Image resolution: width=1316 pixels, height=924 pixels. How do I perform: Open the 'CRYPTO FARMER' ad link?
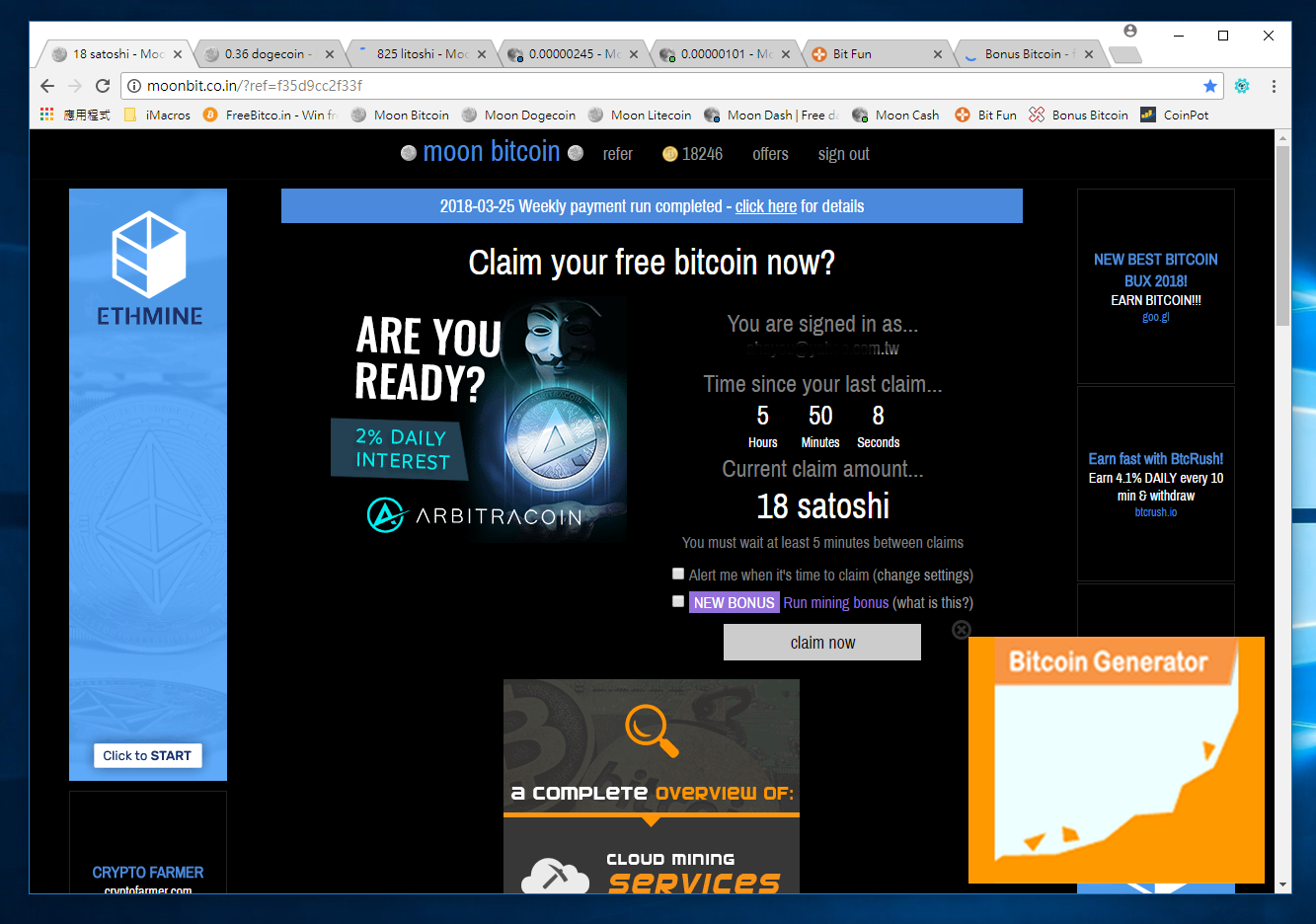[148, 873]
